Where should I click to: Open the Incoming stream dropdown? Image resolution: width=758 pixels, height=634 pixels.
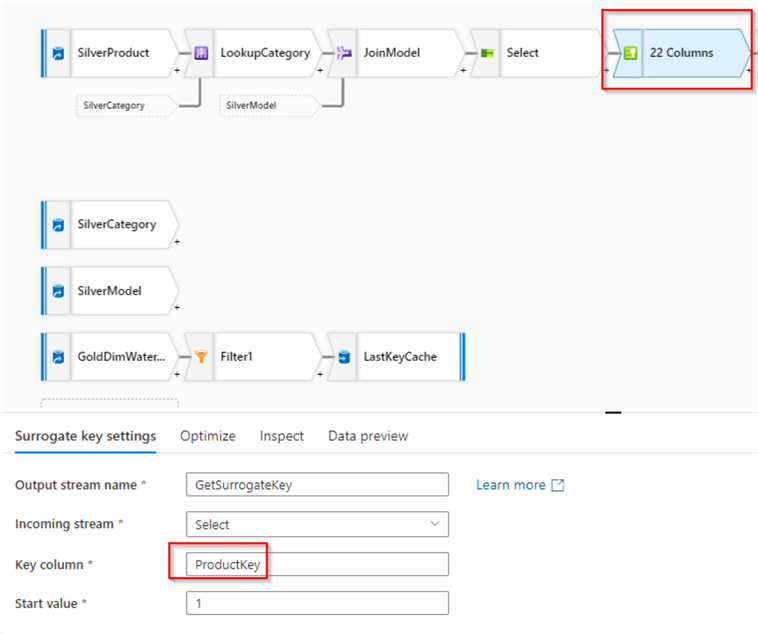point(317,524)
